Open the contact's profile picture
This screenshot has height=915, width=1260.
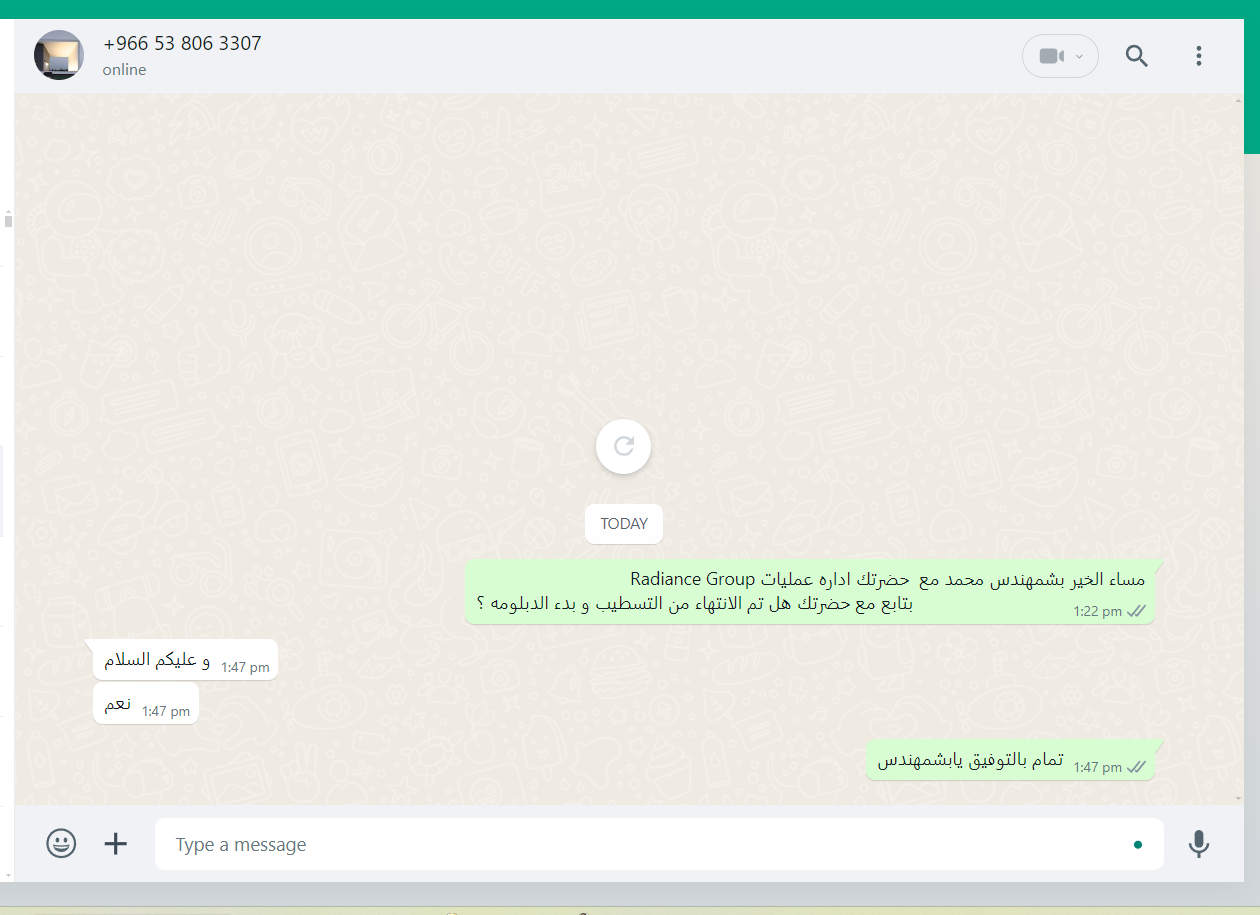[59, 55]
